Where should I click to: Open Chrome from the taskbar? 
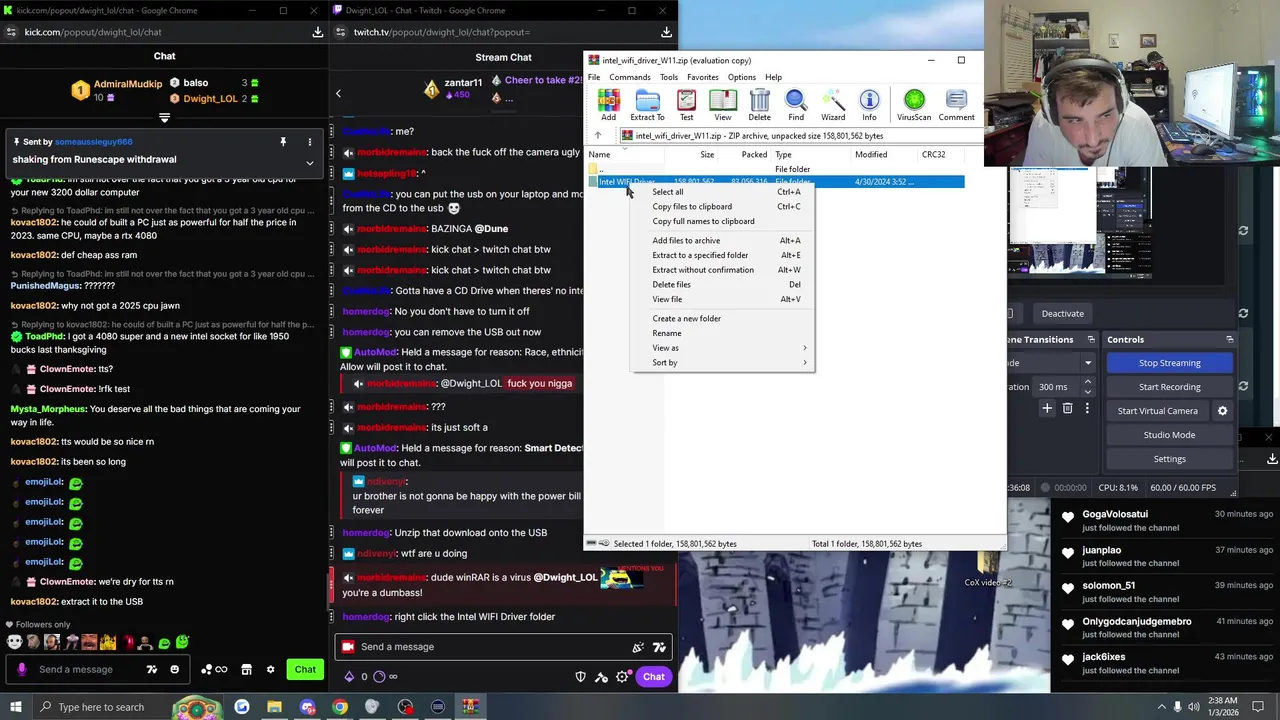340,707
